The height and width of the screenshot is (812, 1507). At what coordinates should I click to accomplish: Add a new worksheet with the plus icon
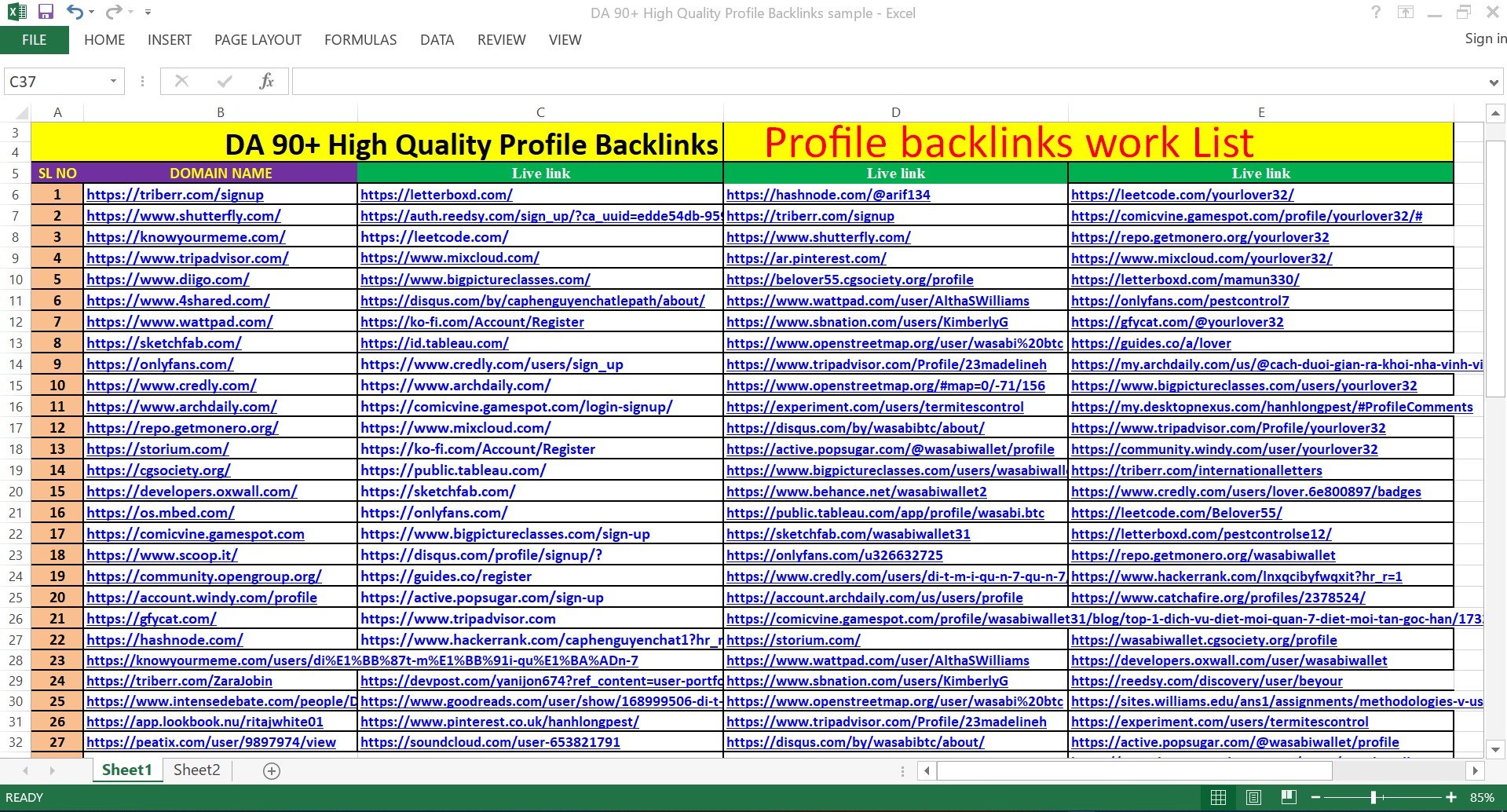(271, 770)
